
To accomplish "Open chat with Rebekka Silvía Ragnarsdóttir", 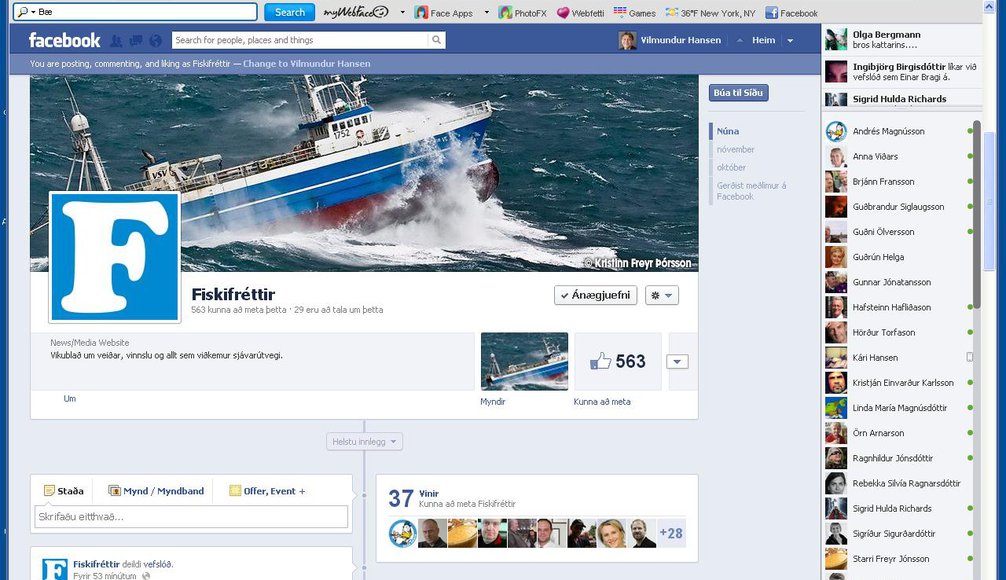I will click(x=899, y=484).
